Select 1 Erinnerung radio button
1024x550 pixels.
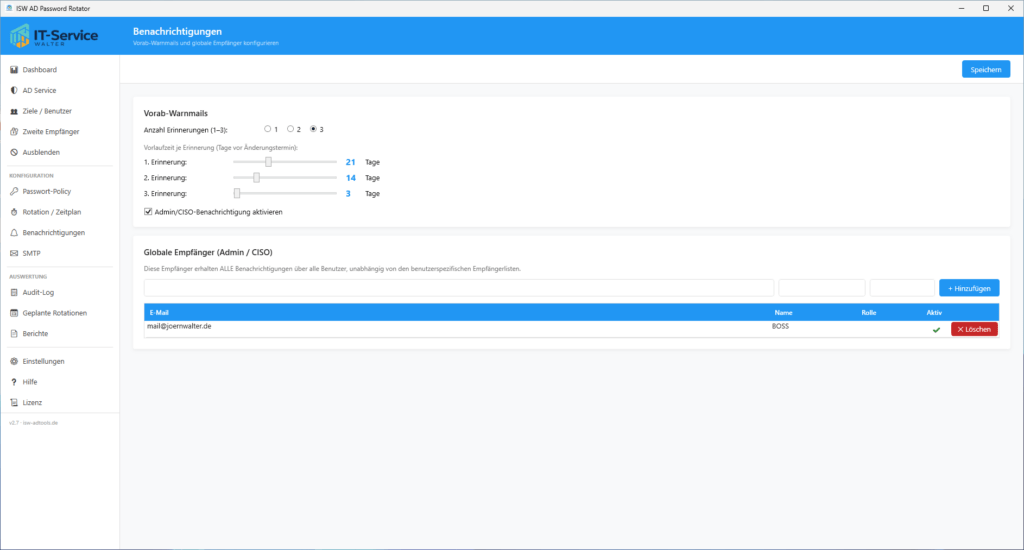pos(267,129)
